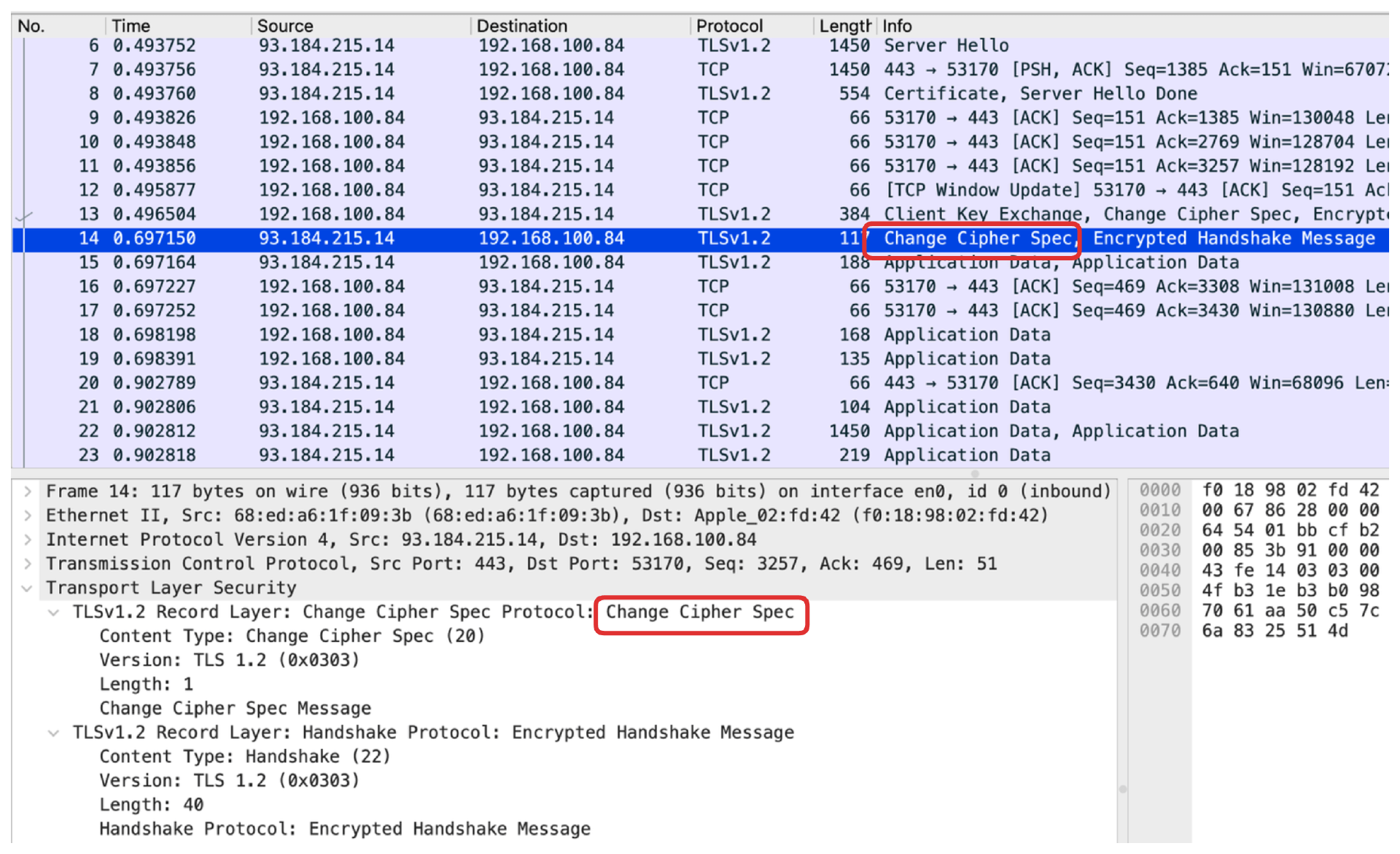Screen dimensions: 1400x854
Task: Expand Transmission Control Protocol node
Action: coord(27,564)
